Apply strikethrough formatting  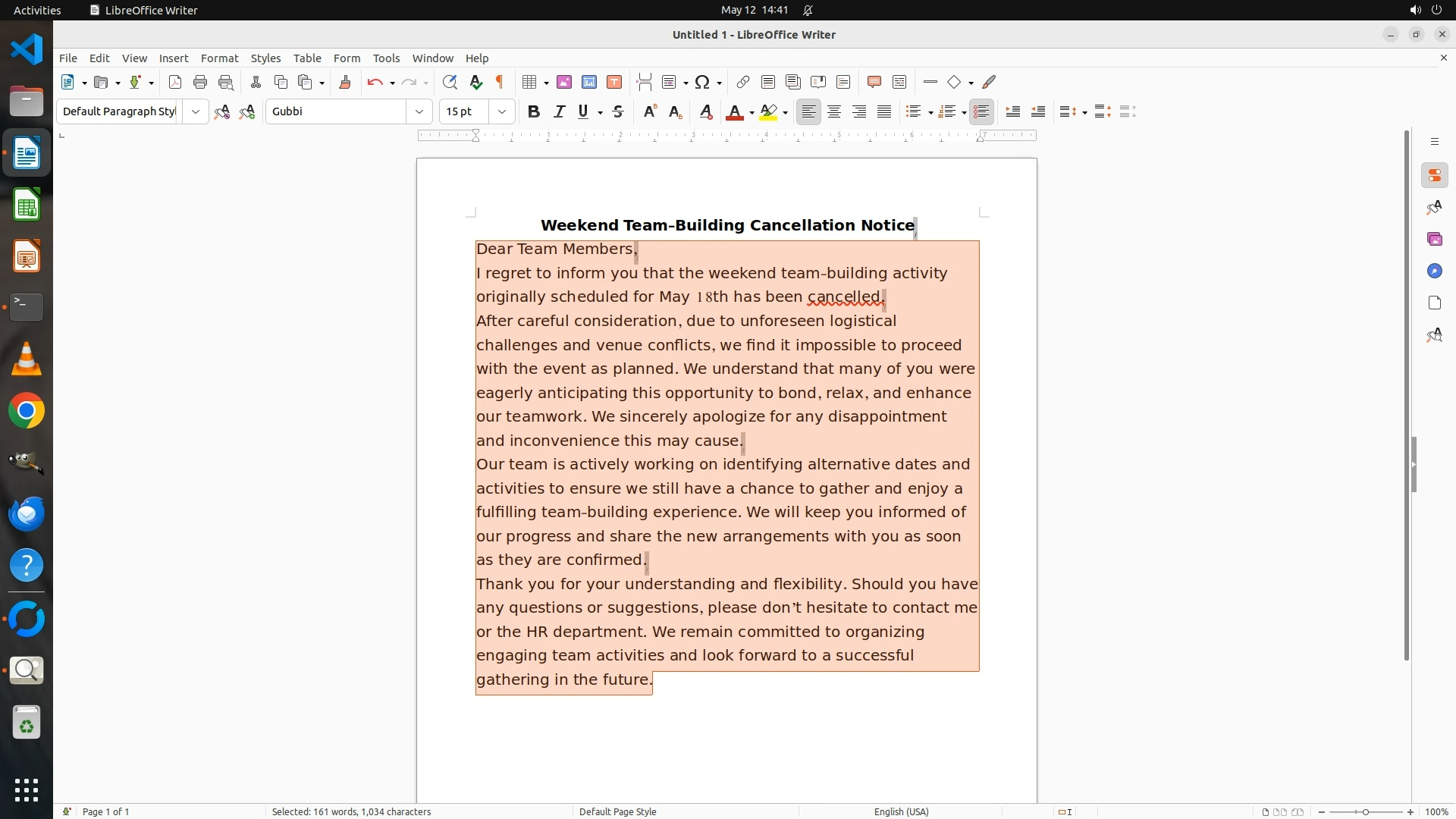pos(618,111)
